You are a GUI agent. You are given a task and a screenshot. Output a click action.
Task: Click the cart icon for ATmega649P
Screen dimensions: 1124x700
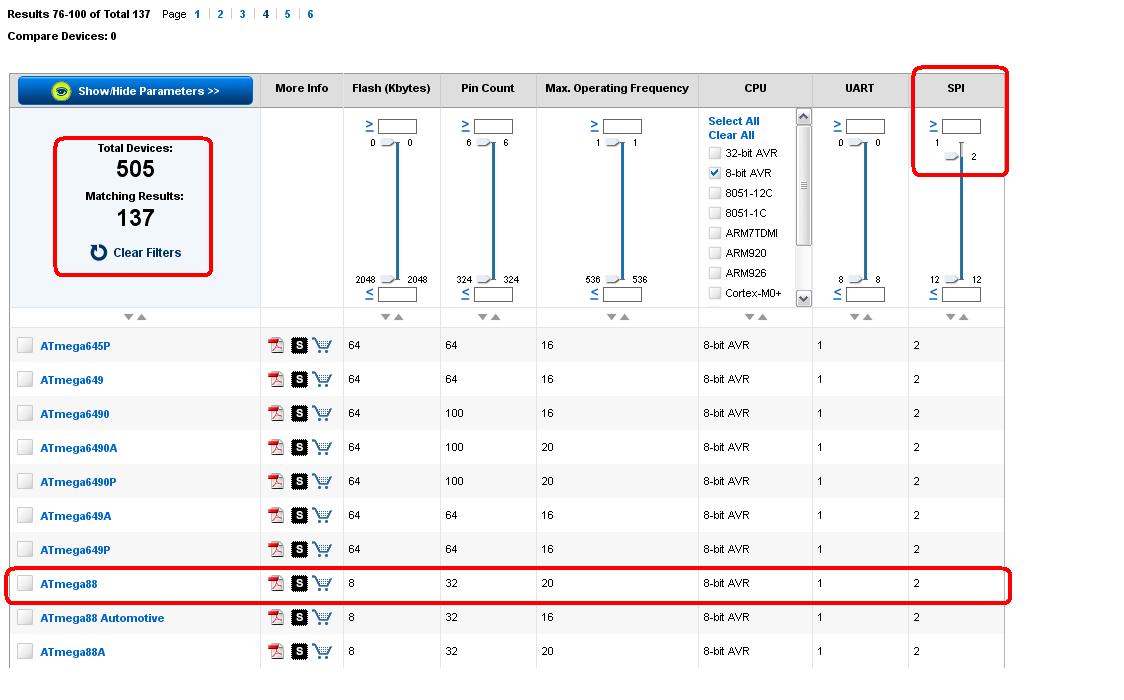[x=323, y=550]
